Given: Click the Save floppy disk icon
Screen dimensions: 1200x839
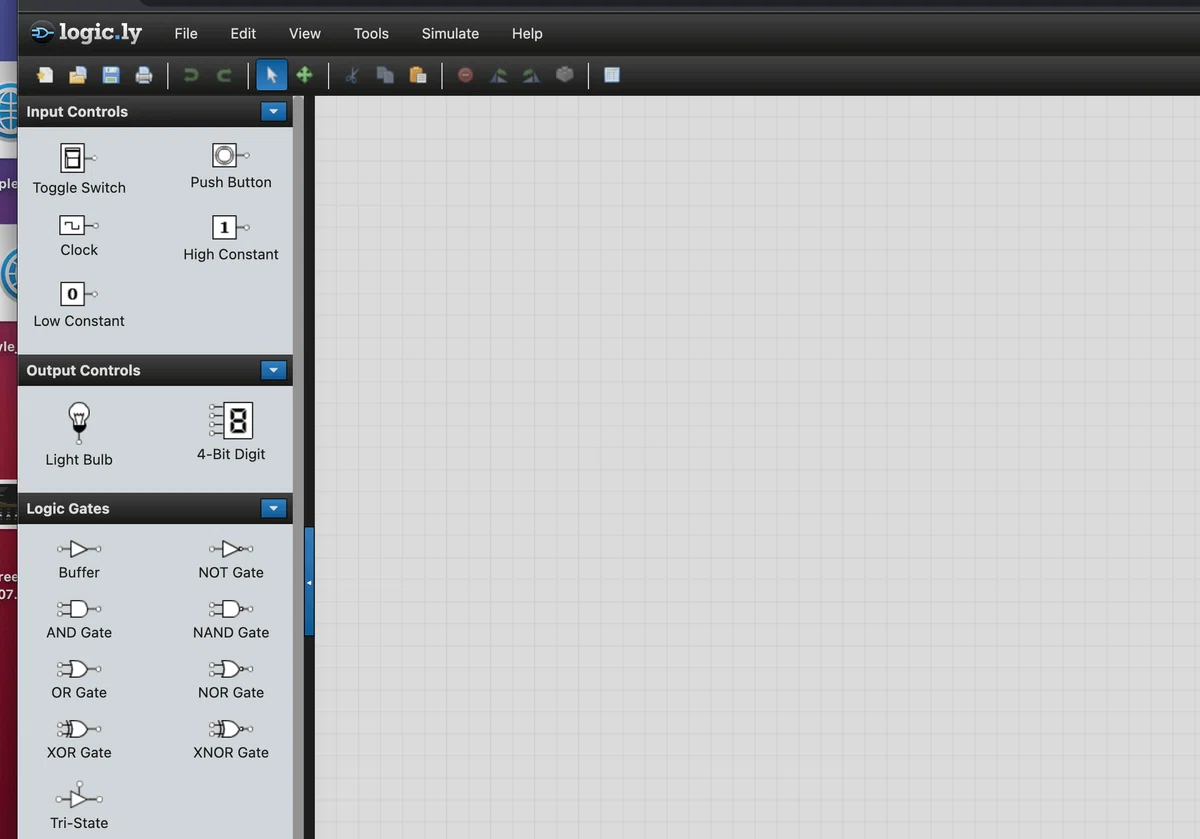Looking at the screenshot, I should 111,75.
